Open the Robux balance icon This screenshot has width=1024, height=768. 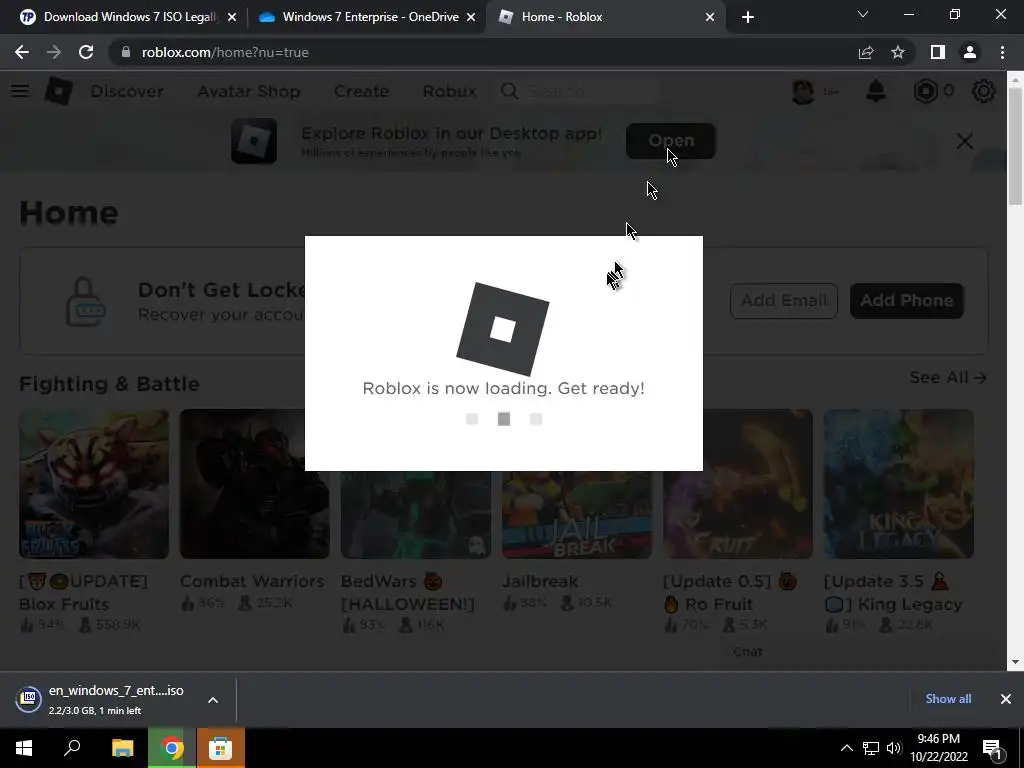point(925,91)
